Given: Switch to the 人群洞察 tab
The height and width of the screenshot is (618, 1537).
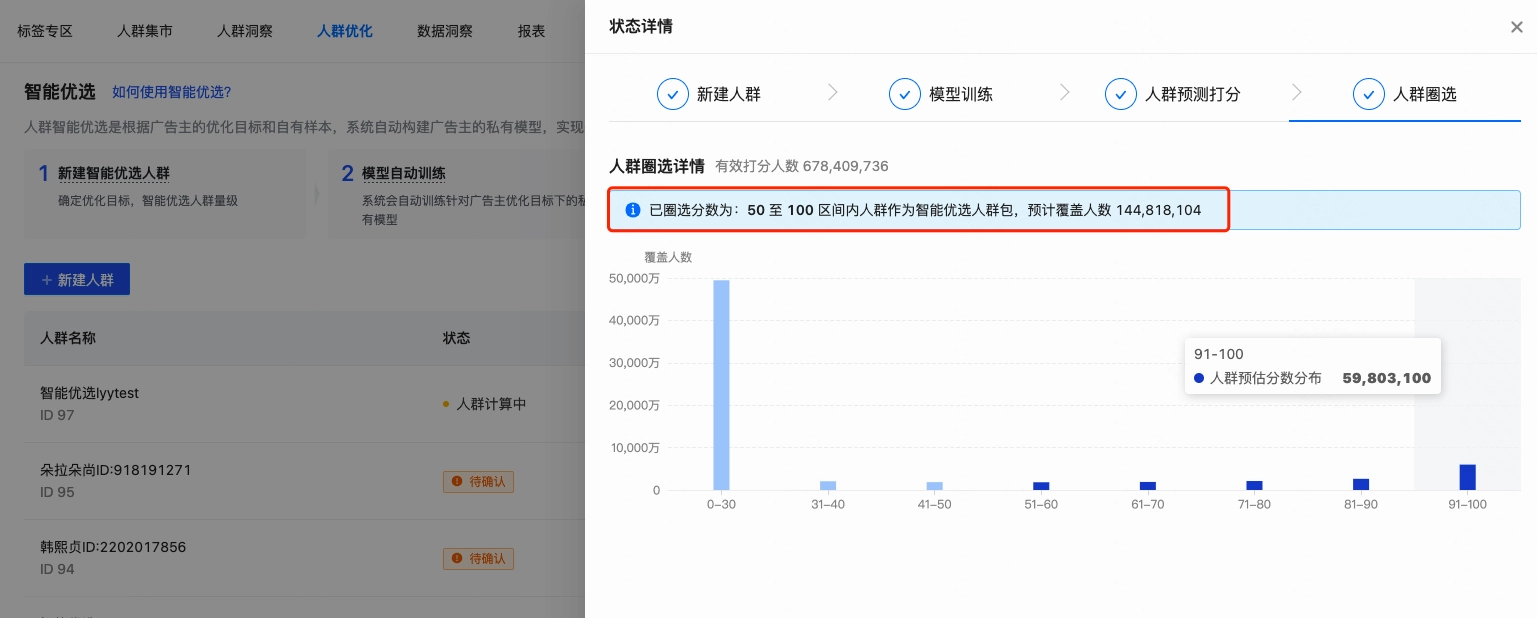Looking at the screenshot, I should pos(244,31).
